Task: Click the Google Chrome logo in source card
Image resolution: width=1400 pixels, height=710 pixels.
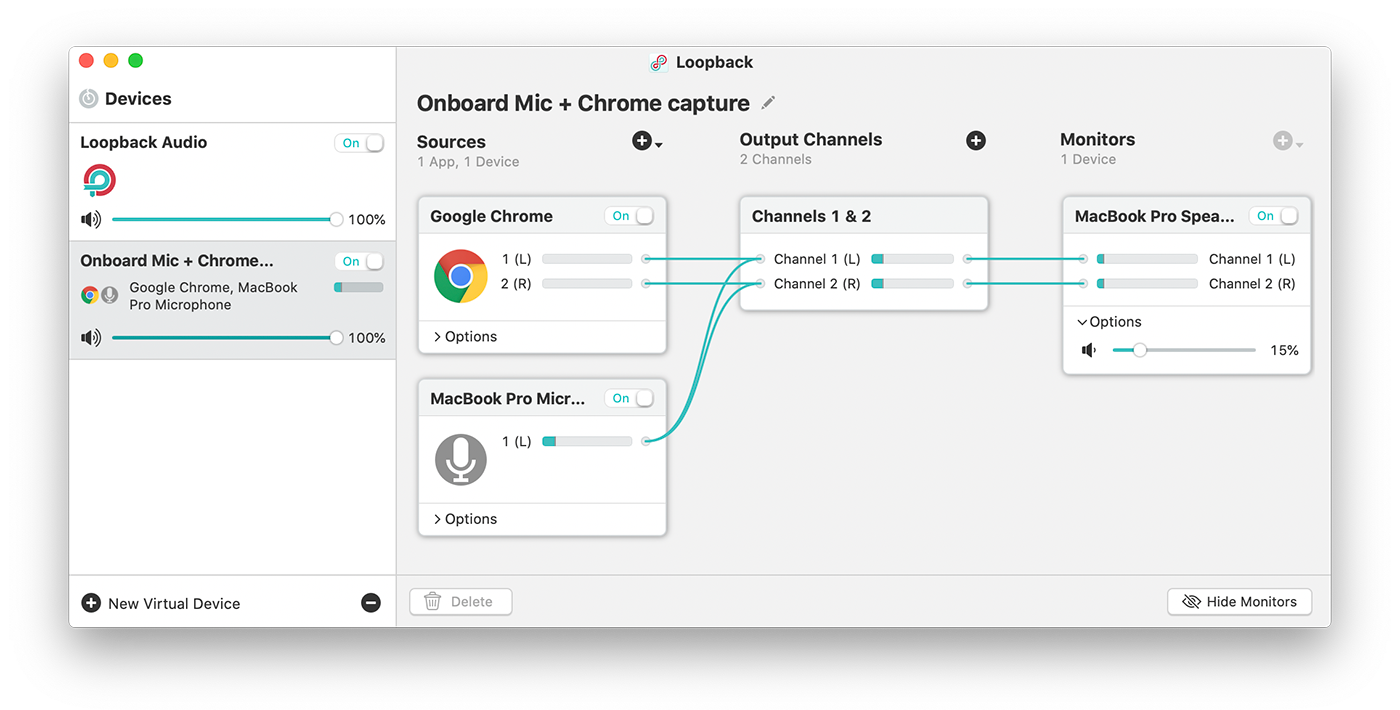Action: click(461, 276)
